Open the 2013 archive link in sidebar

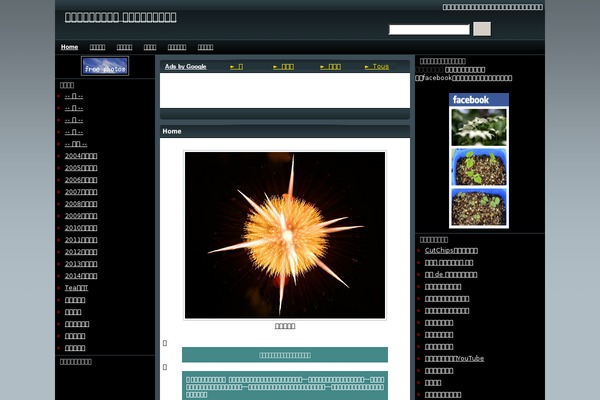tap(81, 264)
